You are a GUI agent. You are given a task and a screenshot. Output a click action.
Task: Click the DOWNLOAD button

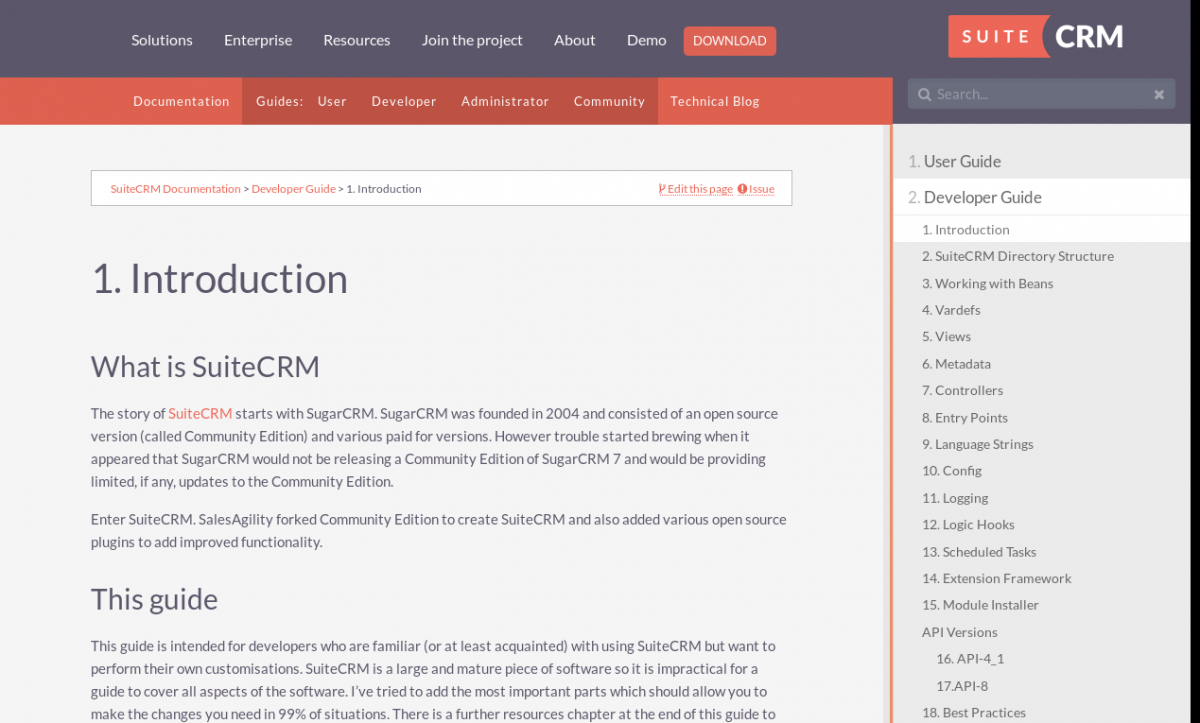(729, 40)
